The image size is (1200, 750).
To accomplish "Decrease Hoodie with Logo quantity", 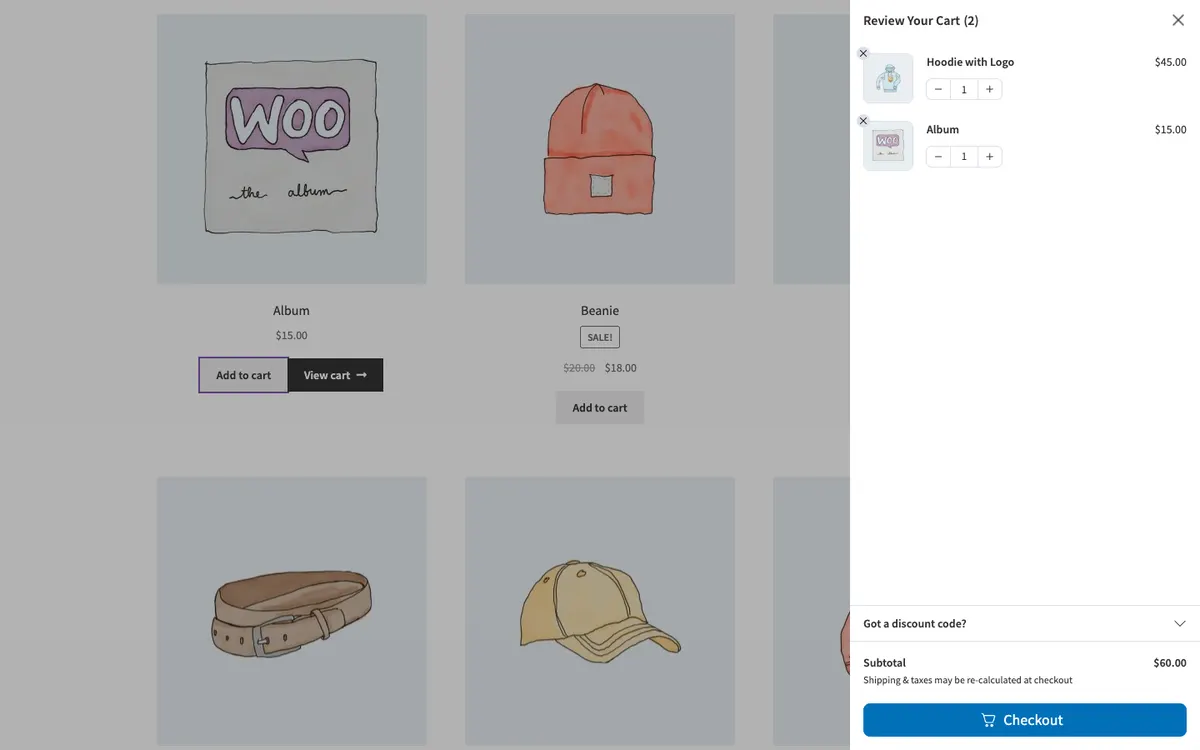I will pos(938,89).
